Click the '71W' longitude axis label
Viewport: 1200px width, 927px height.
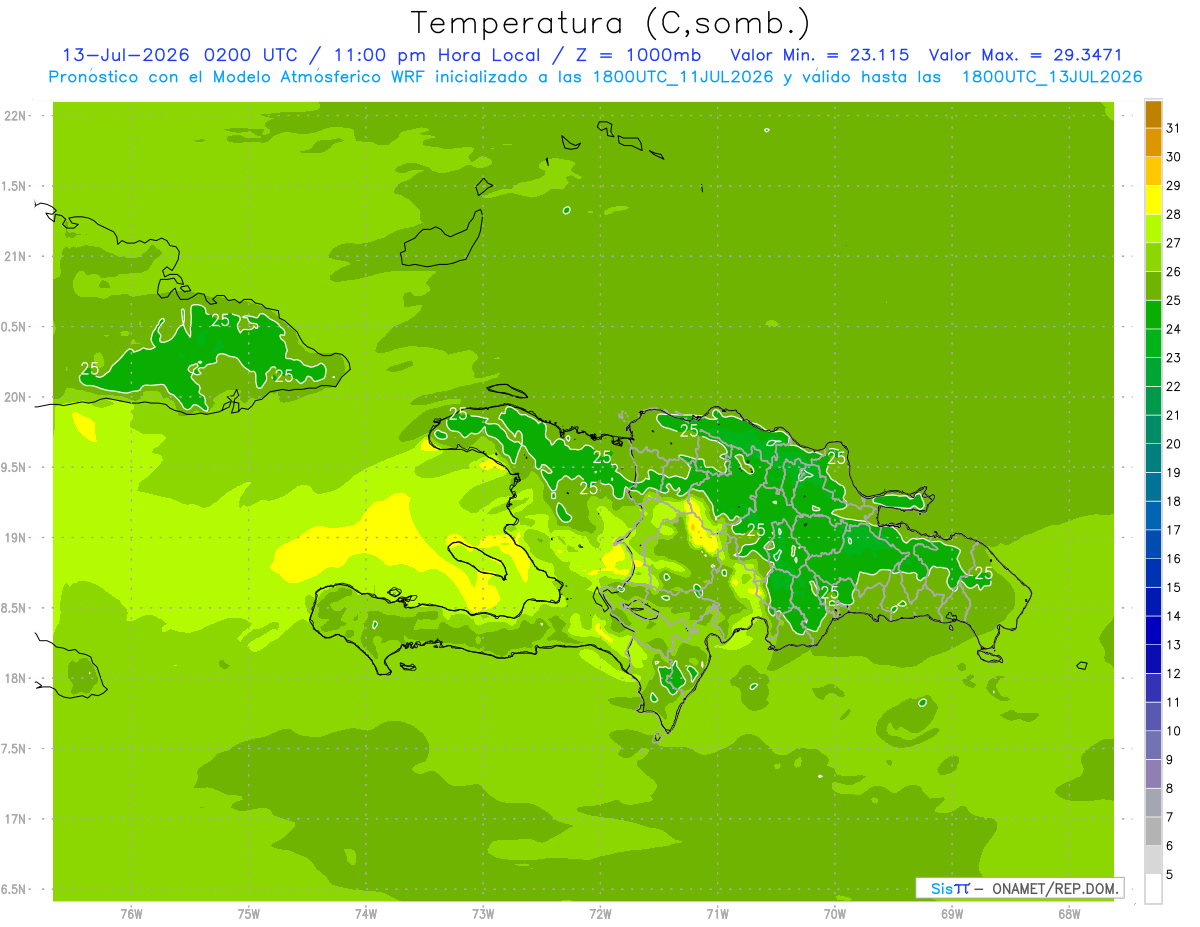coord(717,914)
